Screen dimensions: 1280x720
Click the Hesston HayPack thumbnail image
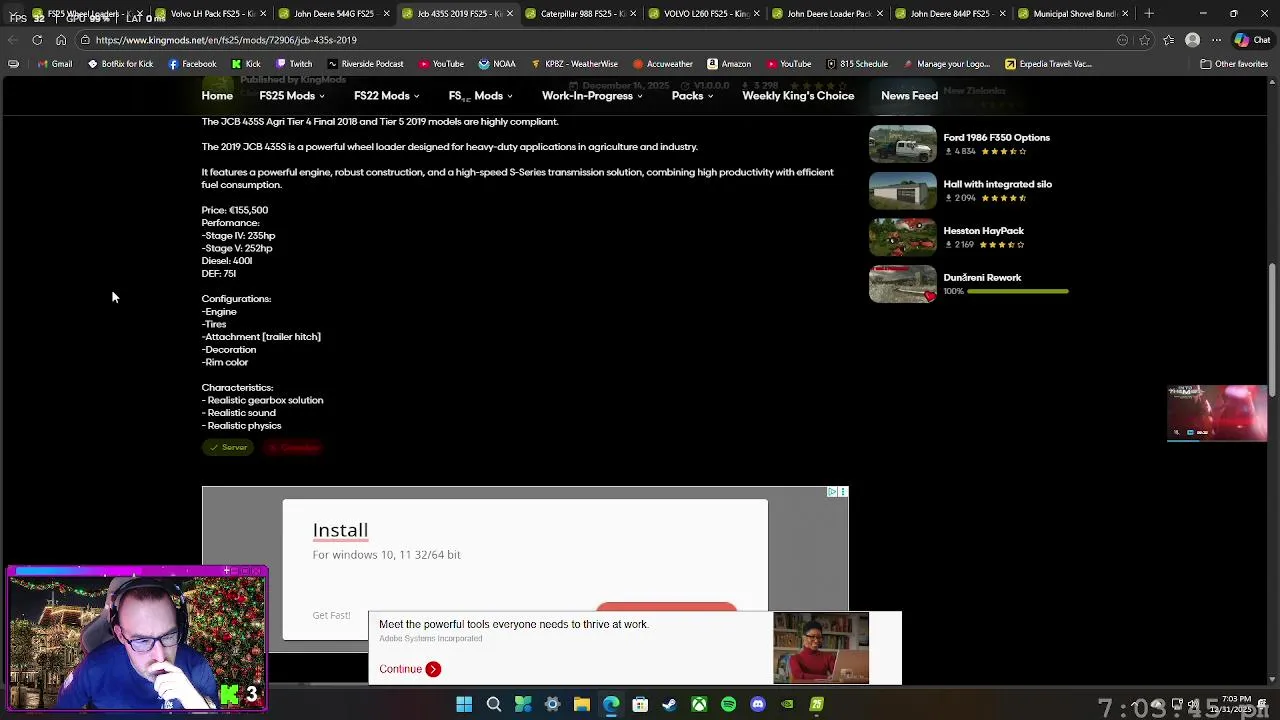point(903,238)
